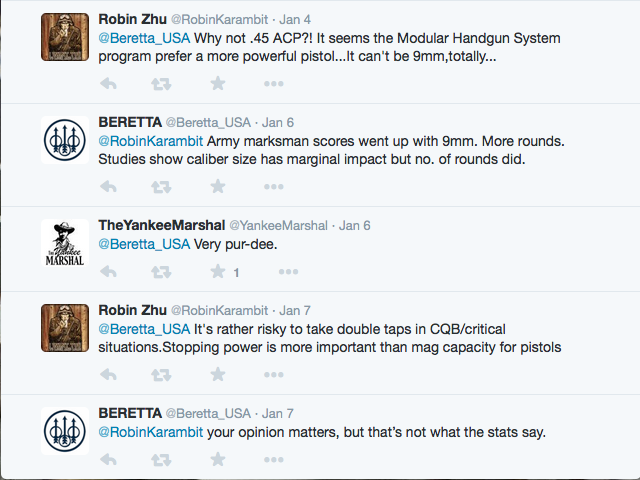Viewport: 640px width, 480px height.
Task: Retweet TheYankeeMarshal's tweet
Action: click(x=161, y=271)
